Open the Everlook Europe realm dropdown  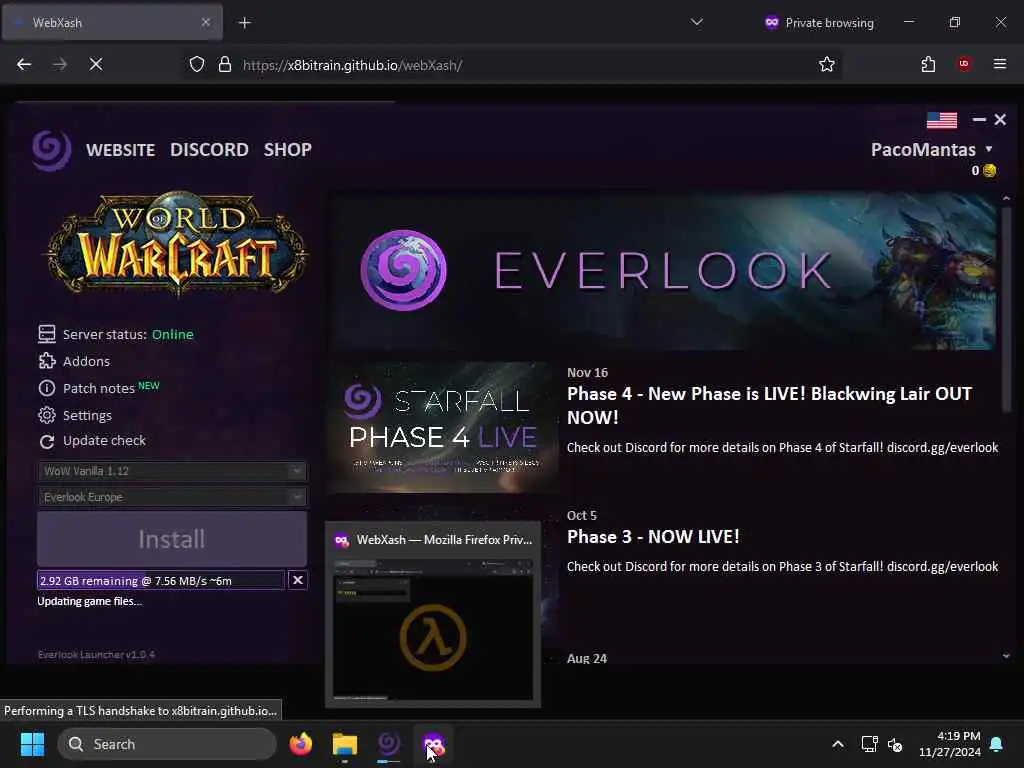[172, 497]
